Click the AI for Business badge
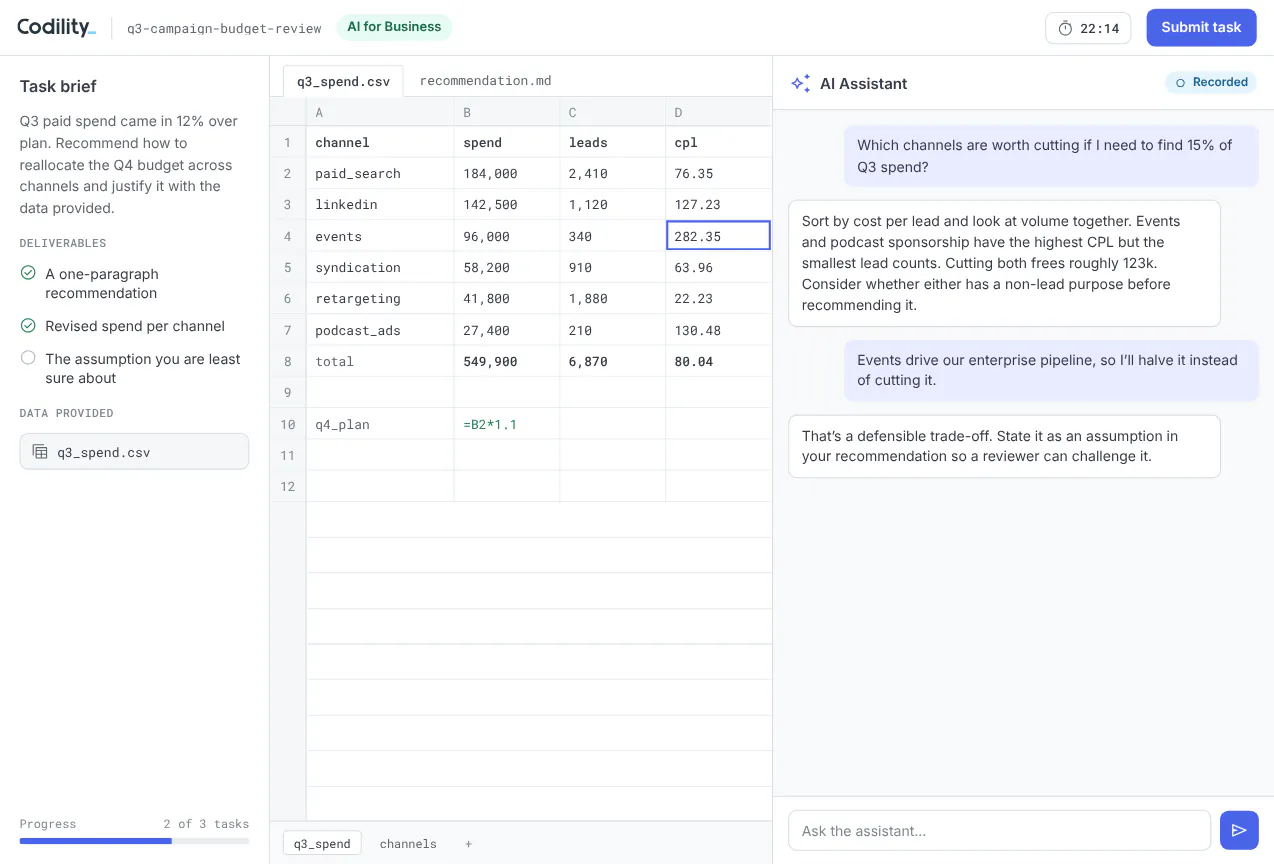The height and width of the screenshot is (864, 1274). [x=394, y=27]
